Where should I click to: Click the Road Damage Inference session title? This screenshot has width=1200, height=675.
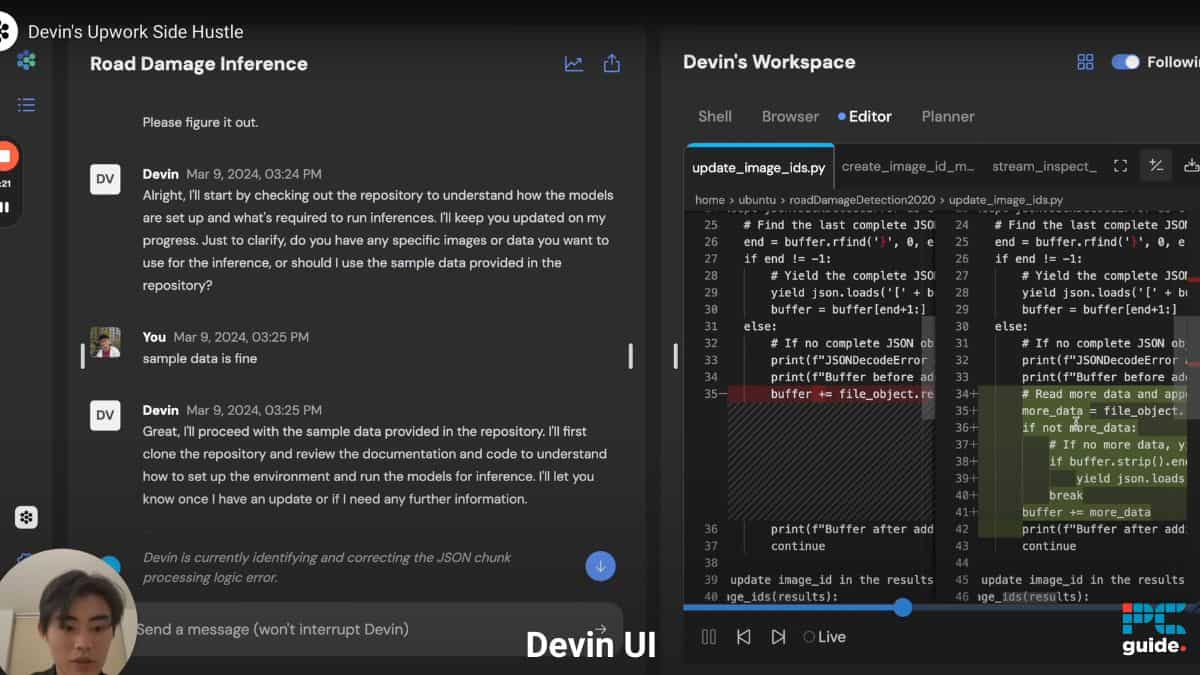199,64
